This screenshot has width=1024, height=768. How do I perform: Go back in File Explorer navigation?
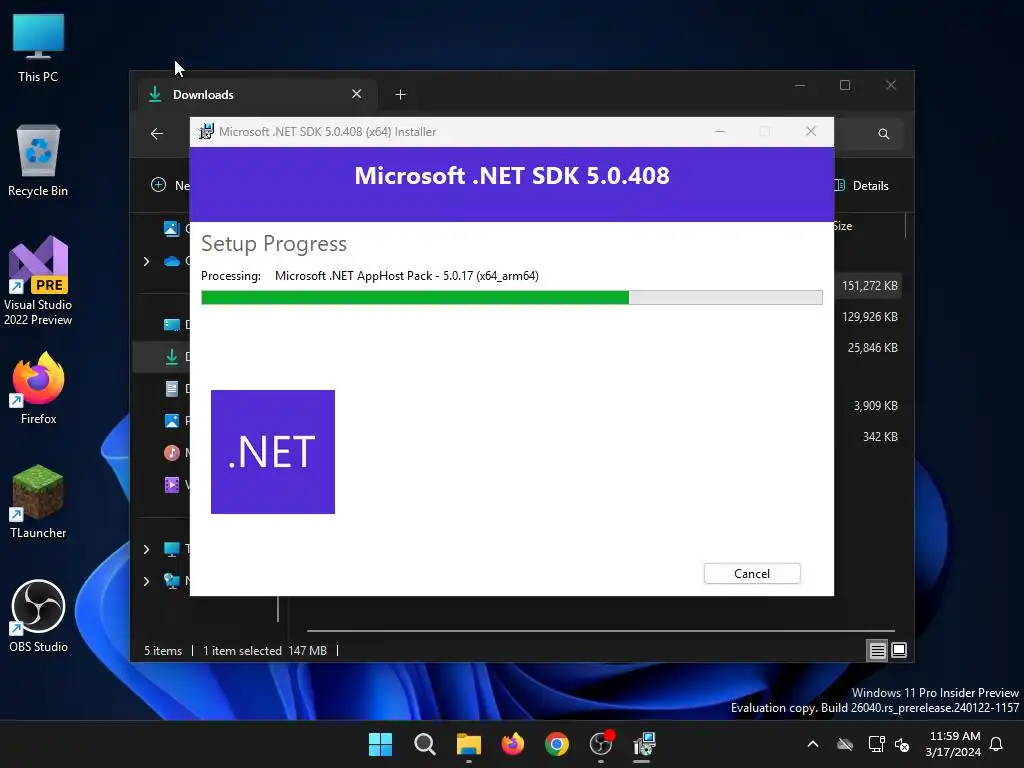157,134
